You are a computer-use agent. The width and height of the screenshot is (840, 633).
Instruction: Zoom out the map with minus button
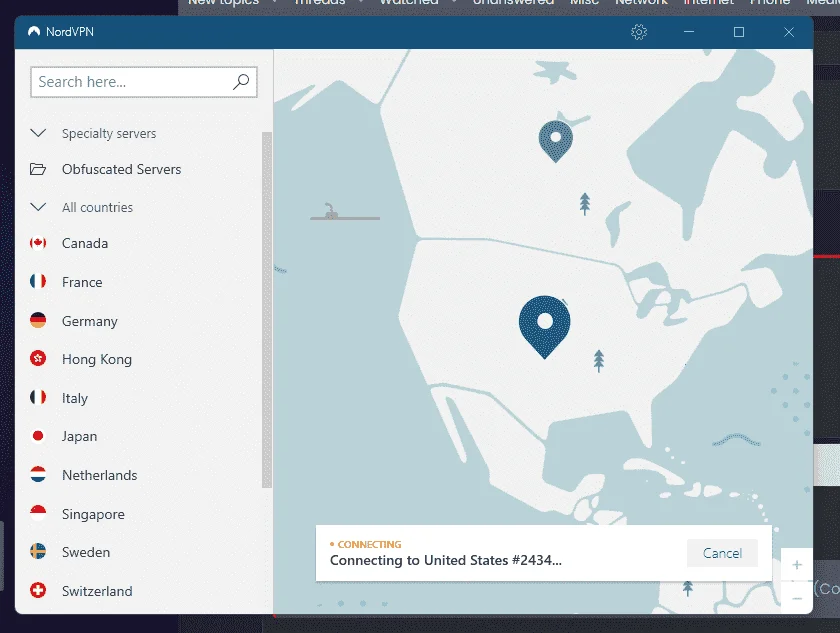[797, 598]
